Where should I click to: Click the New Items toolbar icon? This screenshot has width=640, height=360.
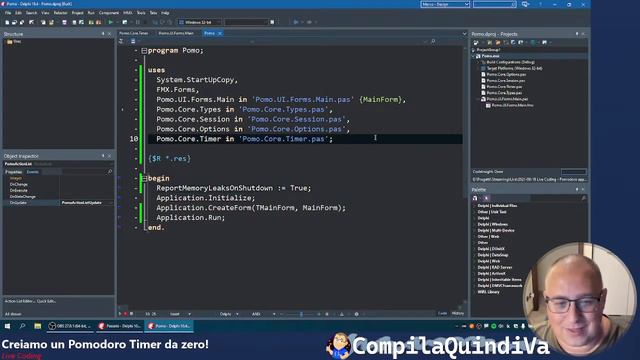7,22
